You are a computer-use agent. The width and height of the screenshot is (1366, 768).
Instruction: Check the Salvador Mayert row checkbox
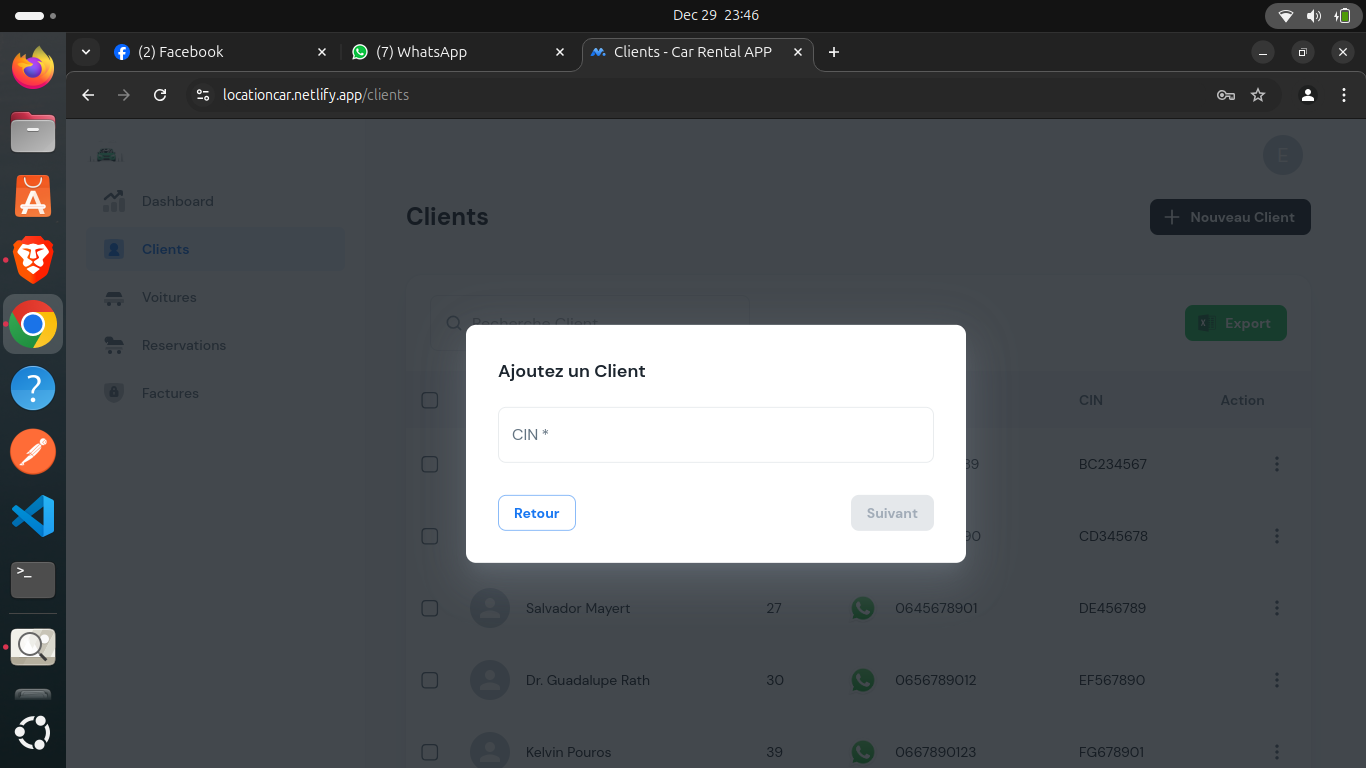430,608
